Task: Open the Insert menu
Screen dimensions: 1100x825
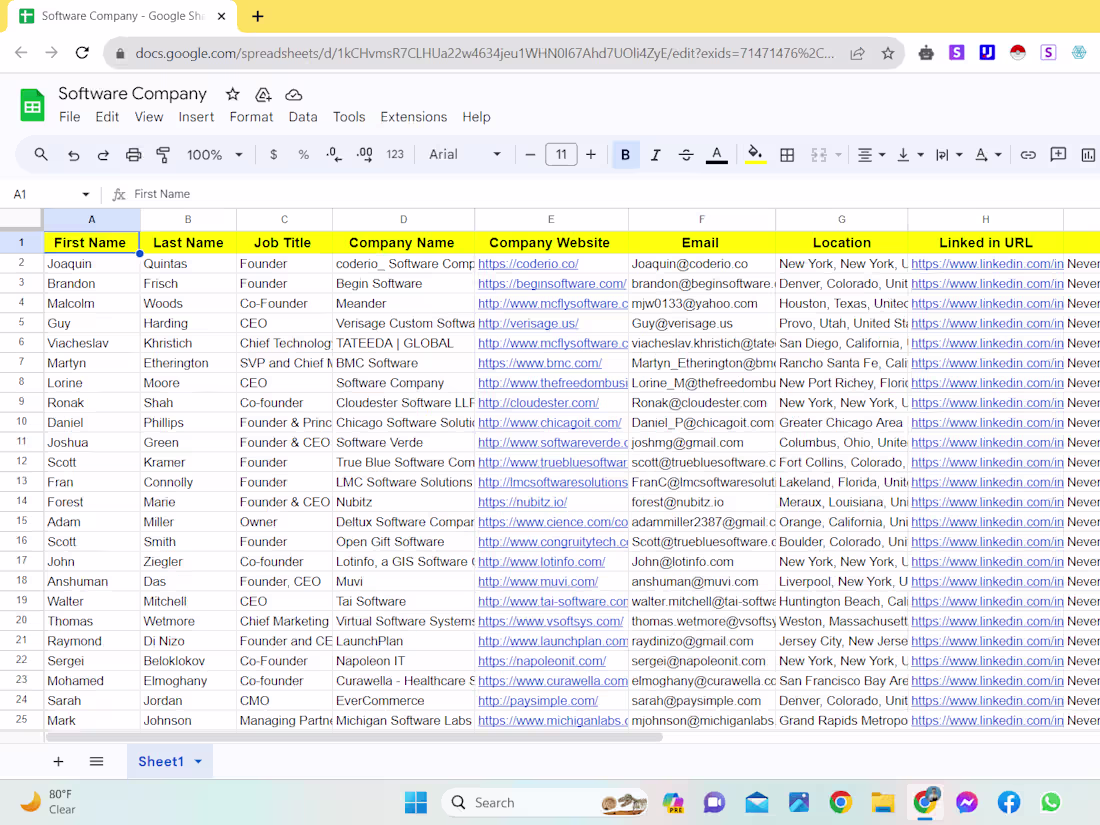Action: coord(196,116)
